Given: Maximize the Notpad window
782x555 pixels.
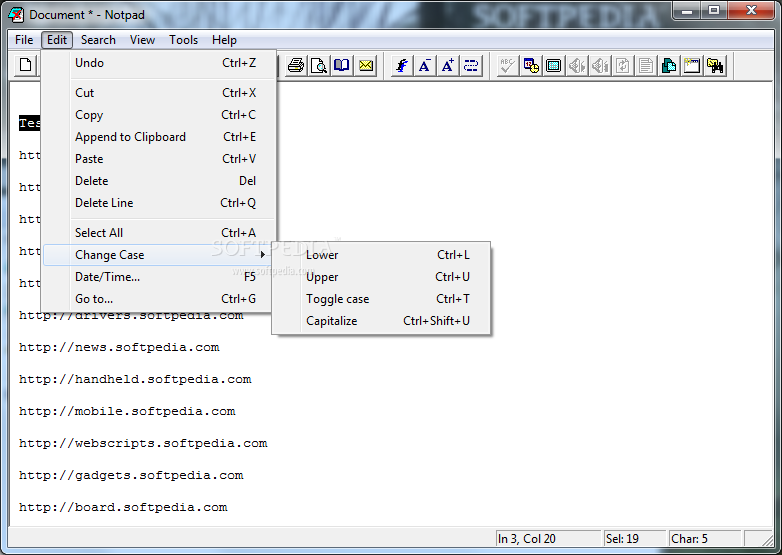Looking at the screenshot, I should pos(714,10).
